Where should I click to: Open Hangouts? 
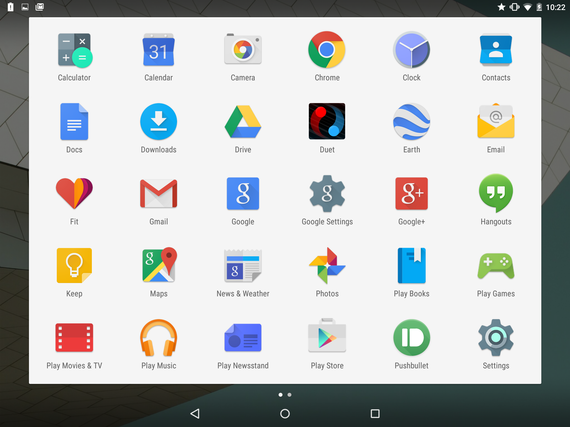[x=496, y=193]
